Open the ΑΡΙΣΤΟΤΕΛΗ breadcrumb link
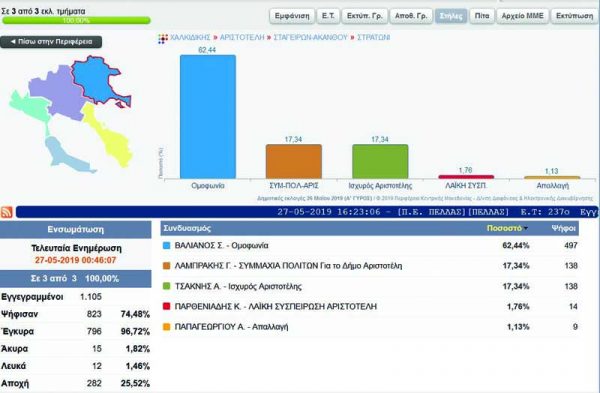The image size is (600, 393). click(x=242, y=38)
